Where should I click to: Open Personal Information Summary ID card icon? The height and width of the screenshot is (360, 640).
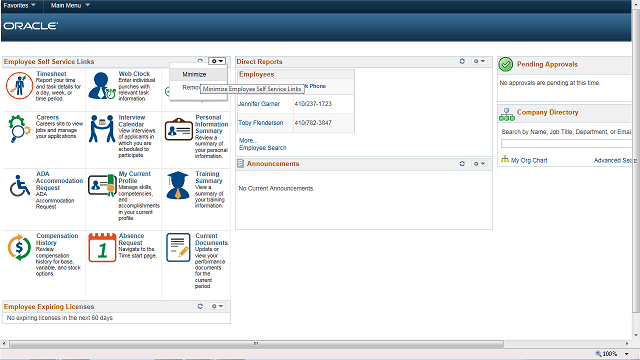[179, 129]
